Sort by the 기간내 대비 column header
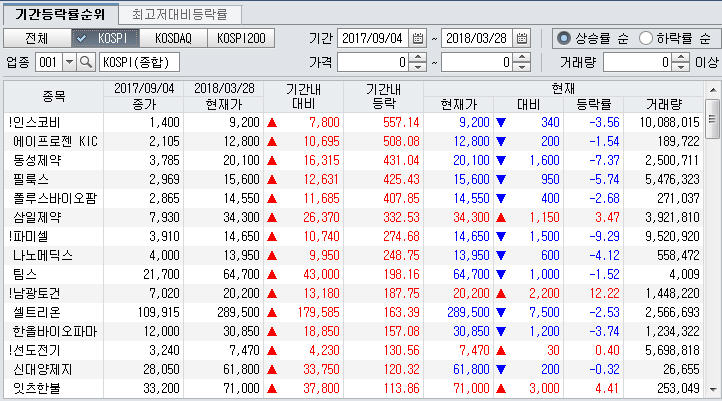Image resolution: width=722 pixels, height=401 pixels. pos(303,96)
